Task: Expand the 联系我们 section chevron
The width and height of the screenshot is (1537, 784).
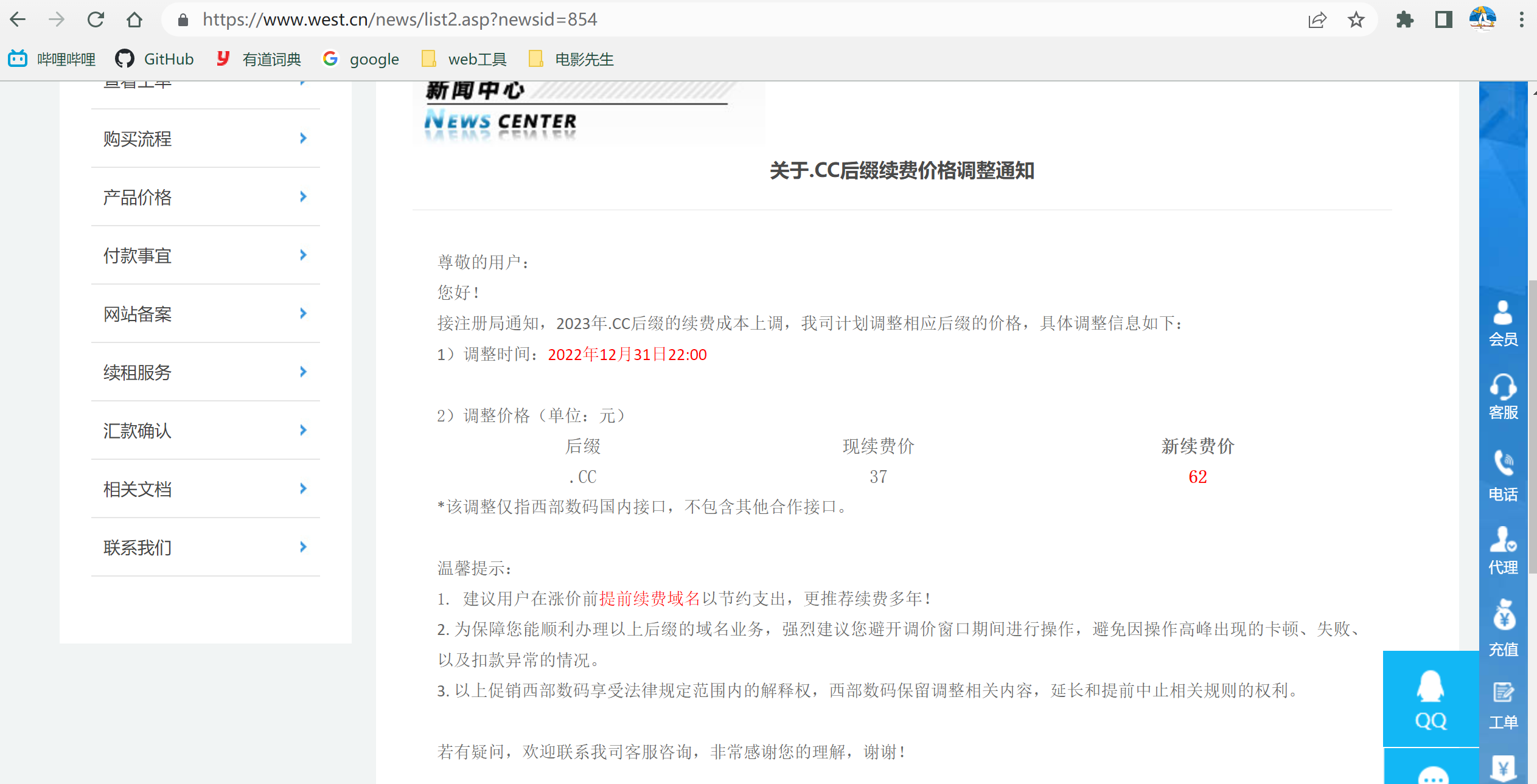Action: pyautogui.click(x=302, y=547)
